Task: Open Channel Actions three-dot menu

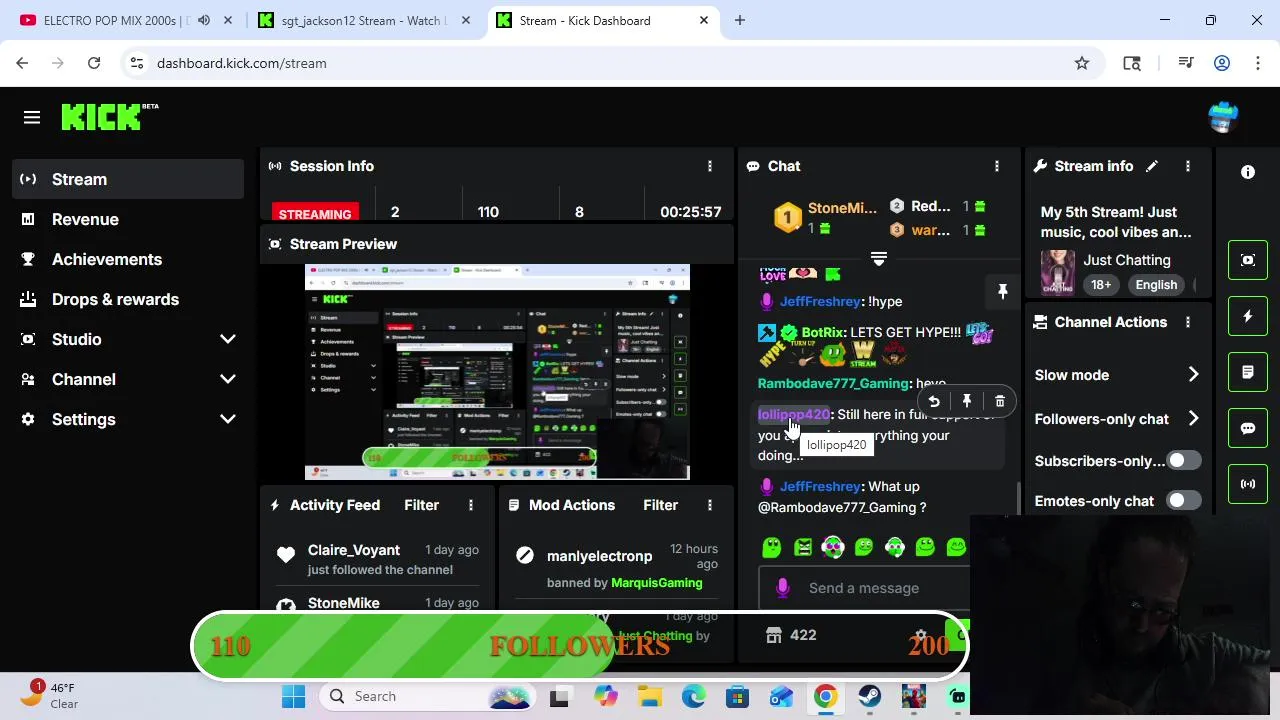Action: click(1187, 322)
